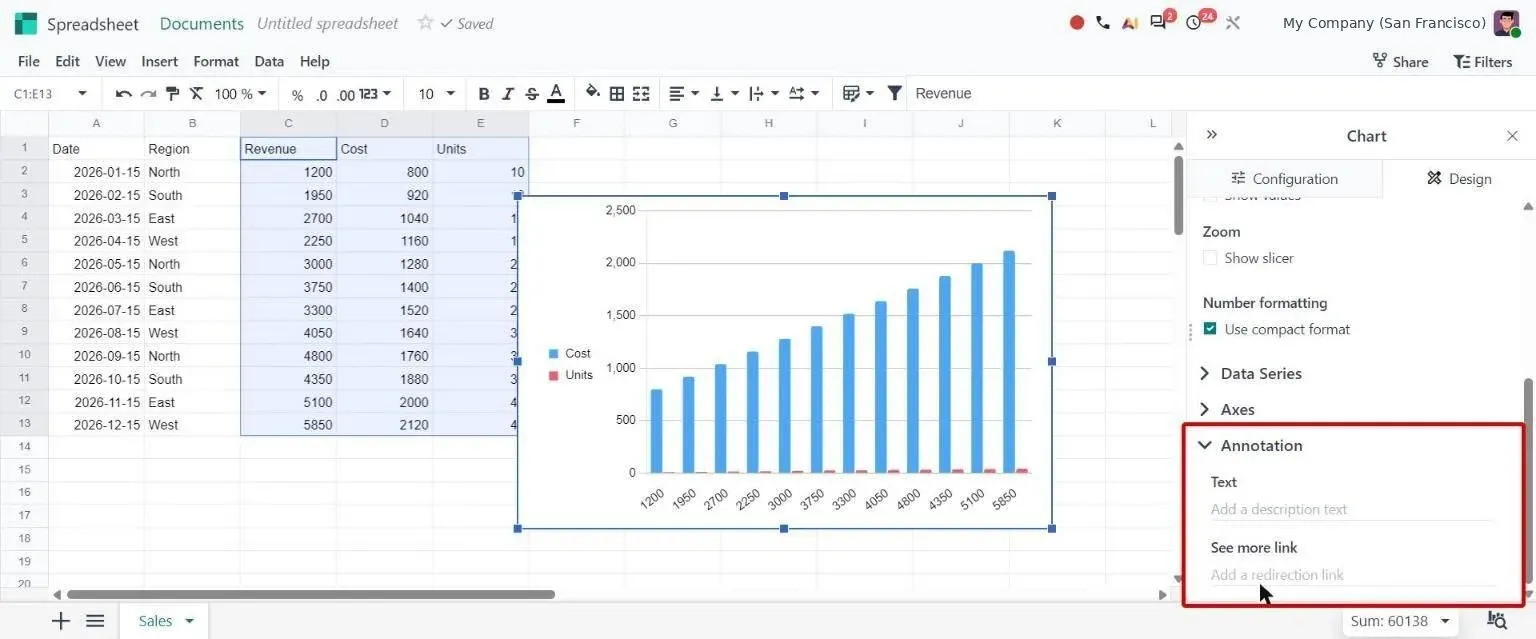This screenshot has height=639, width=1536.
Task: Open horizontal align dropdown
Action: click(x=684, y=94)
